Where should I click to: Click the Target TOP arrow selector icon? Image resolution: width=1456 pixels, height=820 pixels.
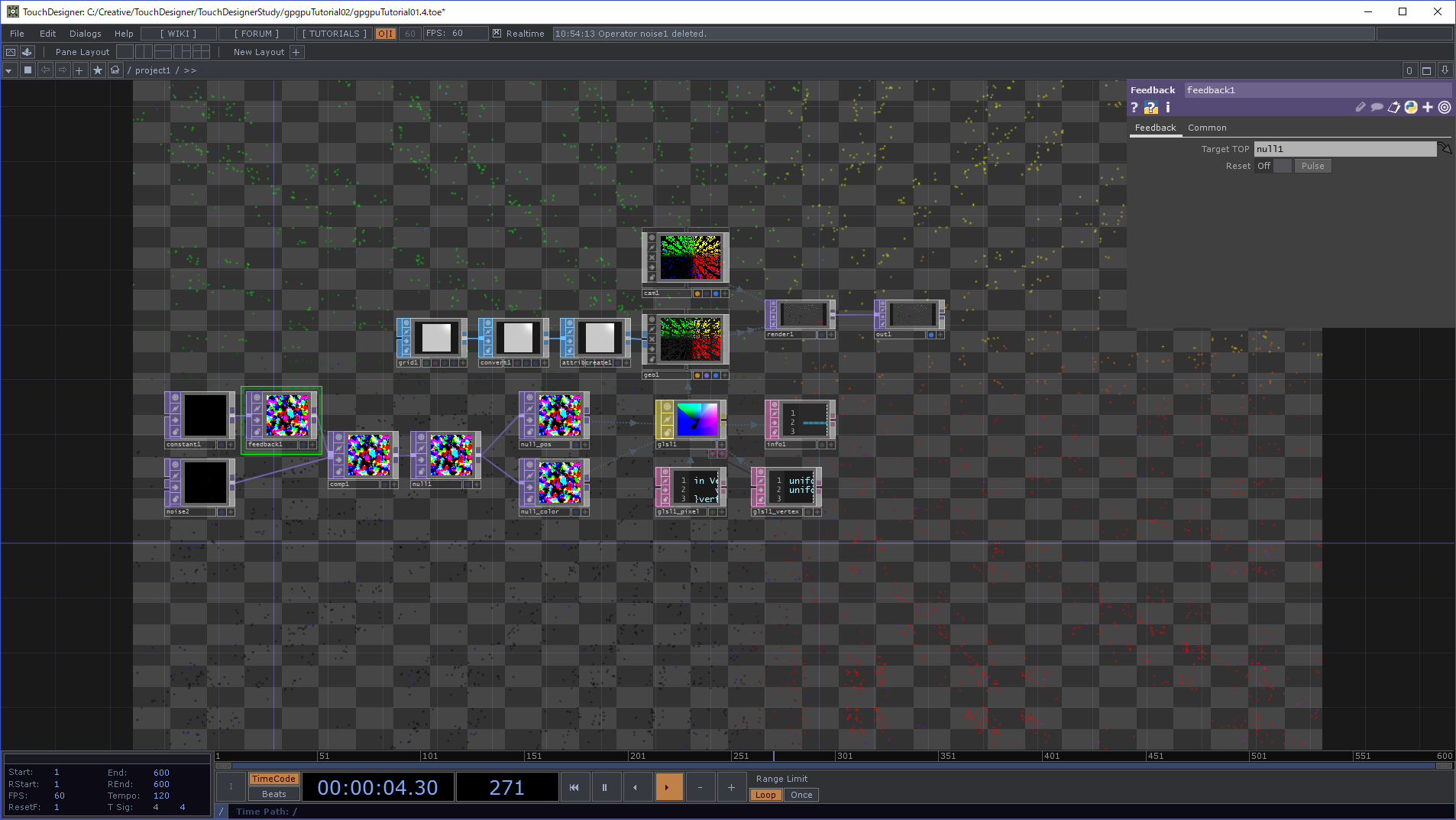coord(1445,149)
